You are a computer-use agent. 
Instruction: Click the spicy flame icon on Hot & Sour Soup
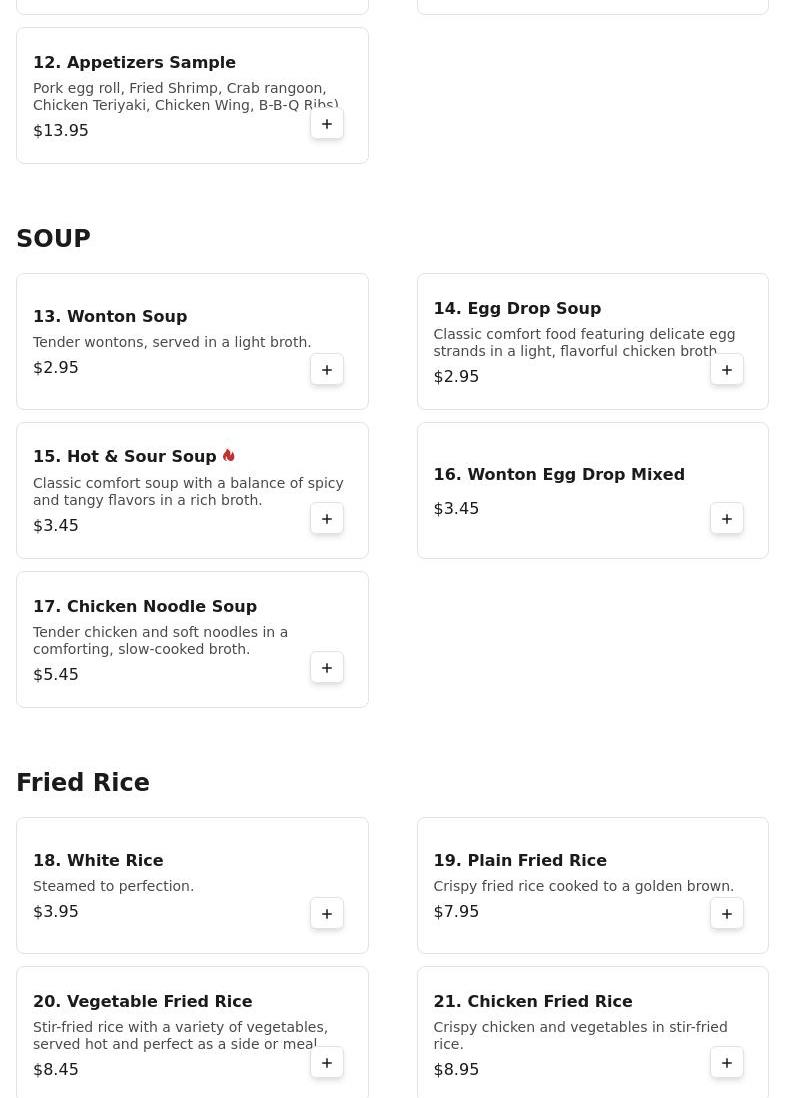pyautogui.click(x=229, y=456)
